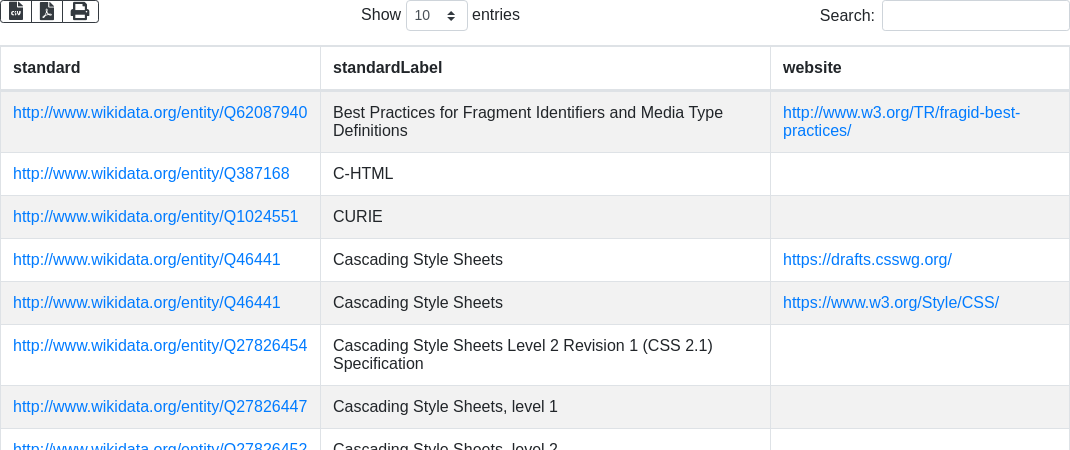Click the Cascading Style Sheets, level 1 cell
Viewport: 1070px width, 450px height.
445,407
